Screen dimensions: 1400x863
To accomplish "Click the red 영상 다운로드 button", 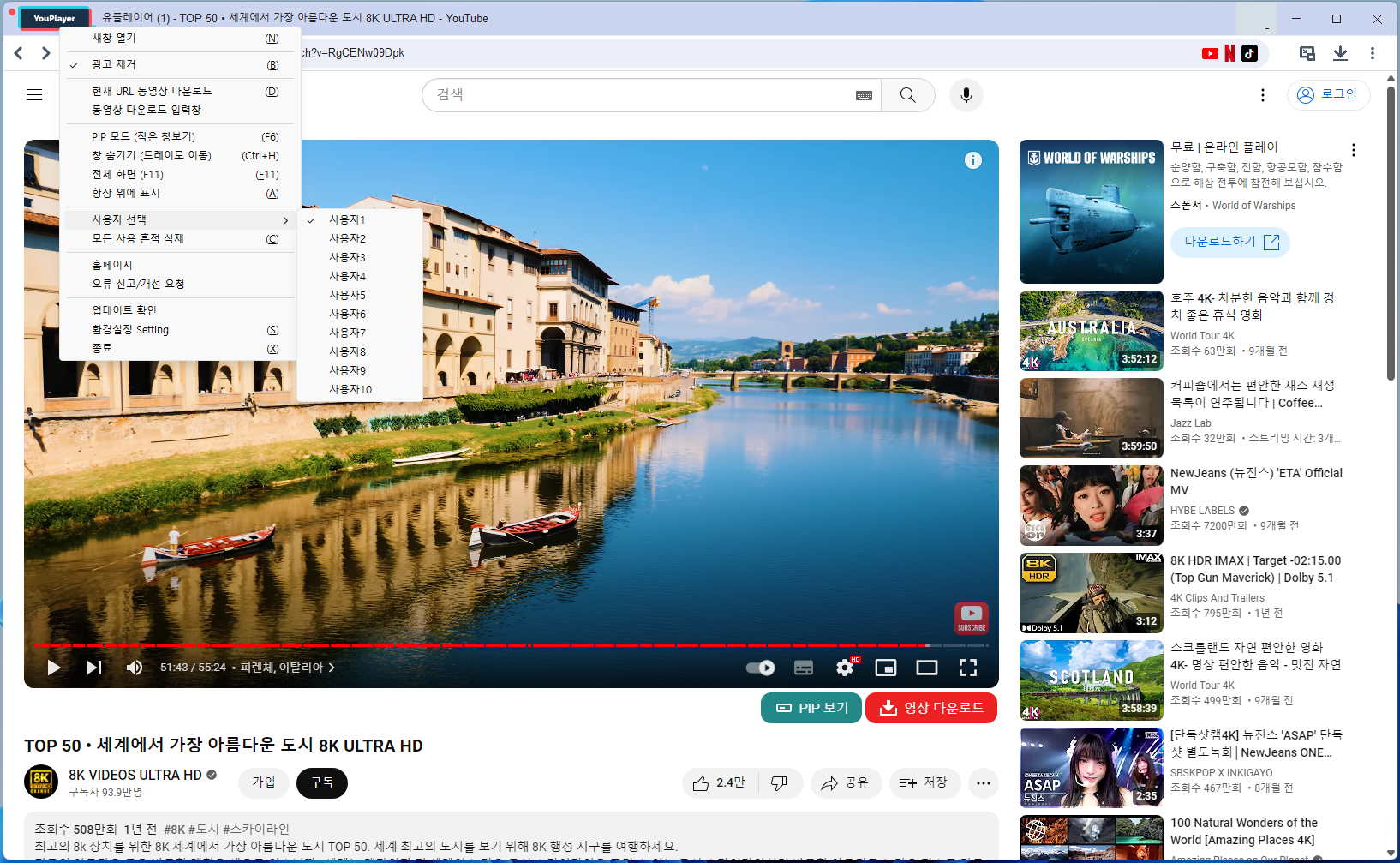I will tap(931, 708).
